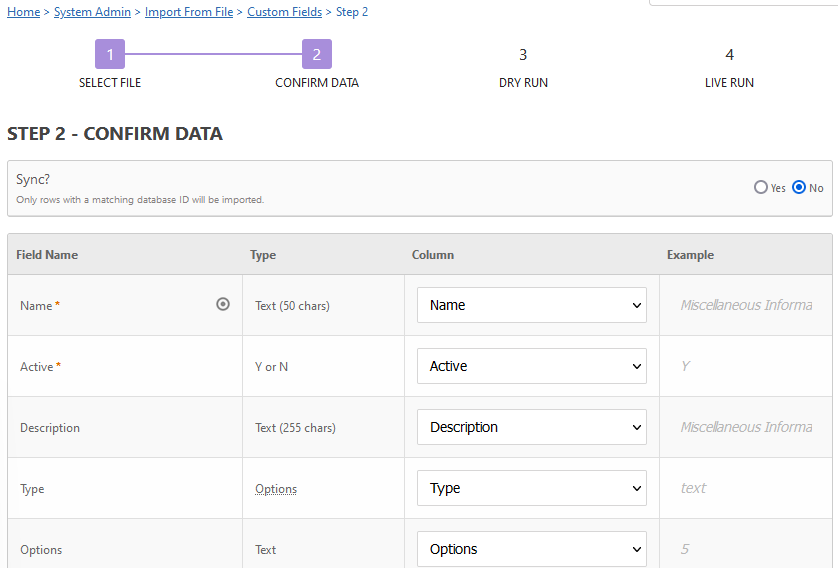The width and height of the screenshot is (838, 568).
Task: Open the Active column dropdown
Action: (x=532, y=366)
